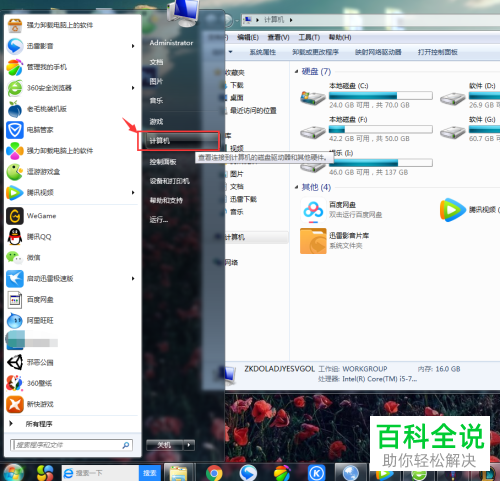Click the taskbar 搜索一下 search box

pos(100,473)
